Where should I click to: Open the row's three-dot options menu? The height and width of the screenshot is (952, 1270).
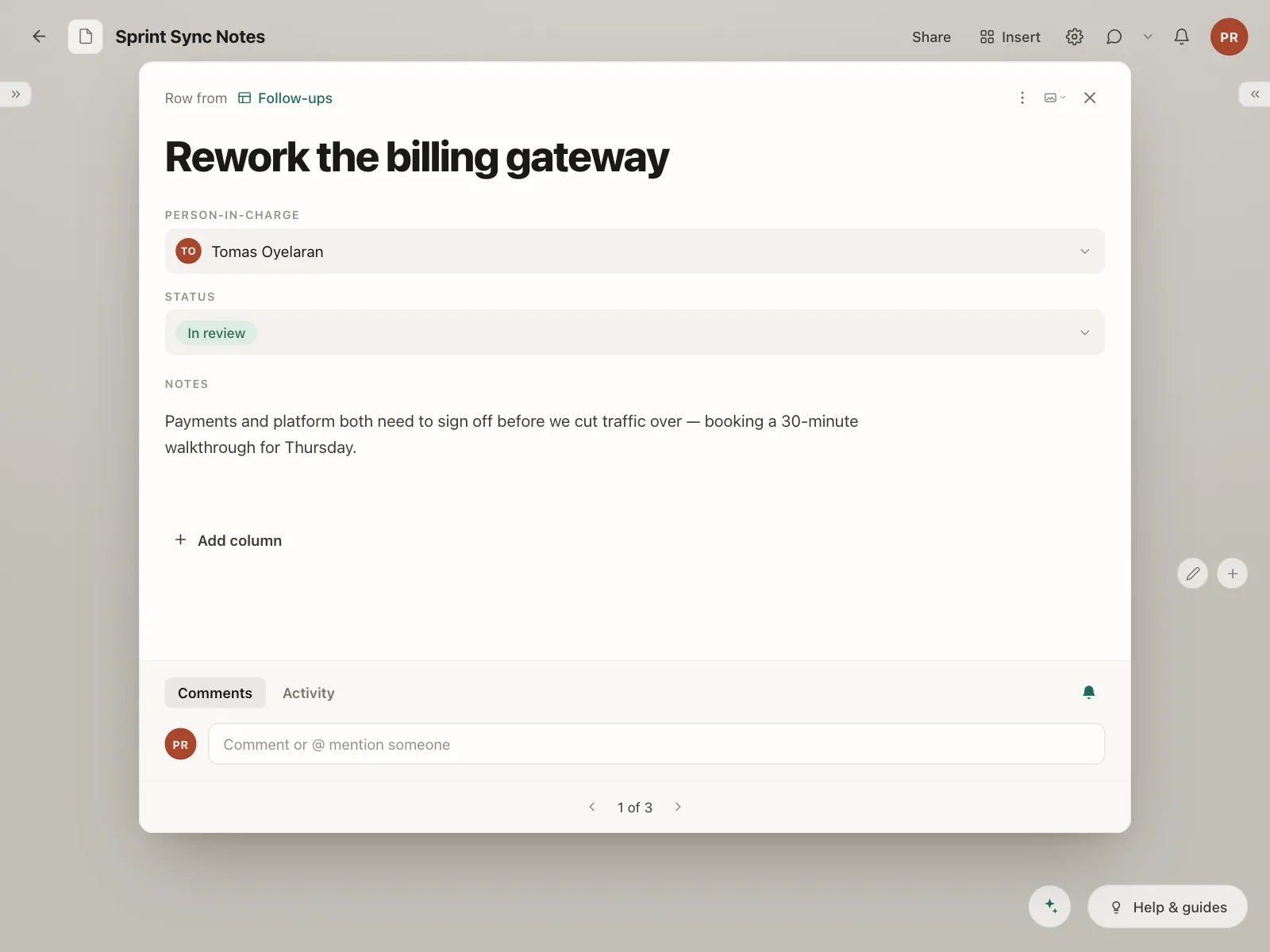pyautogui.click(x=1022, y=98)
